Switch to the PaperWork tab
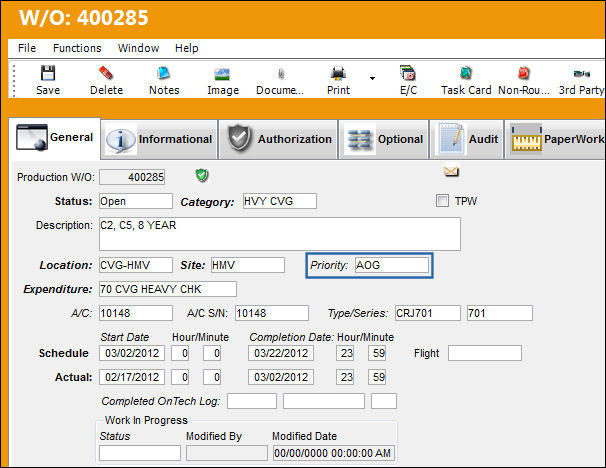The image size is (606, 468). pos(555,139)
